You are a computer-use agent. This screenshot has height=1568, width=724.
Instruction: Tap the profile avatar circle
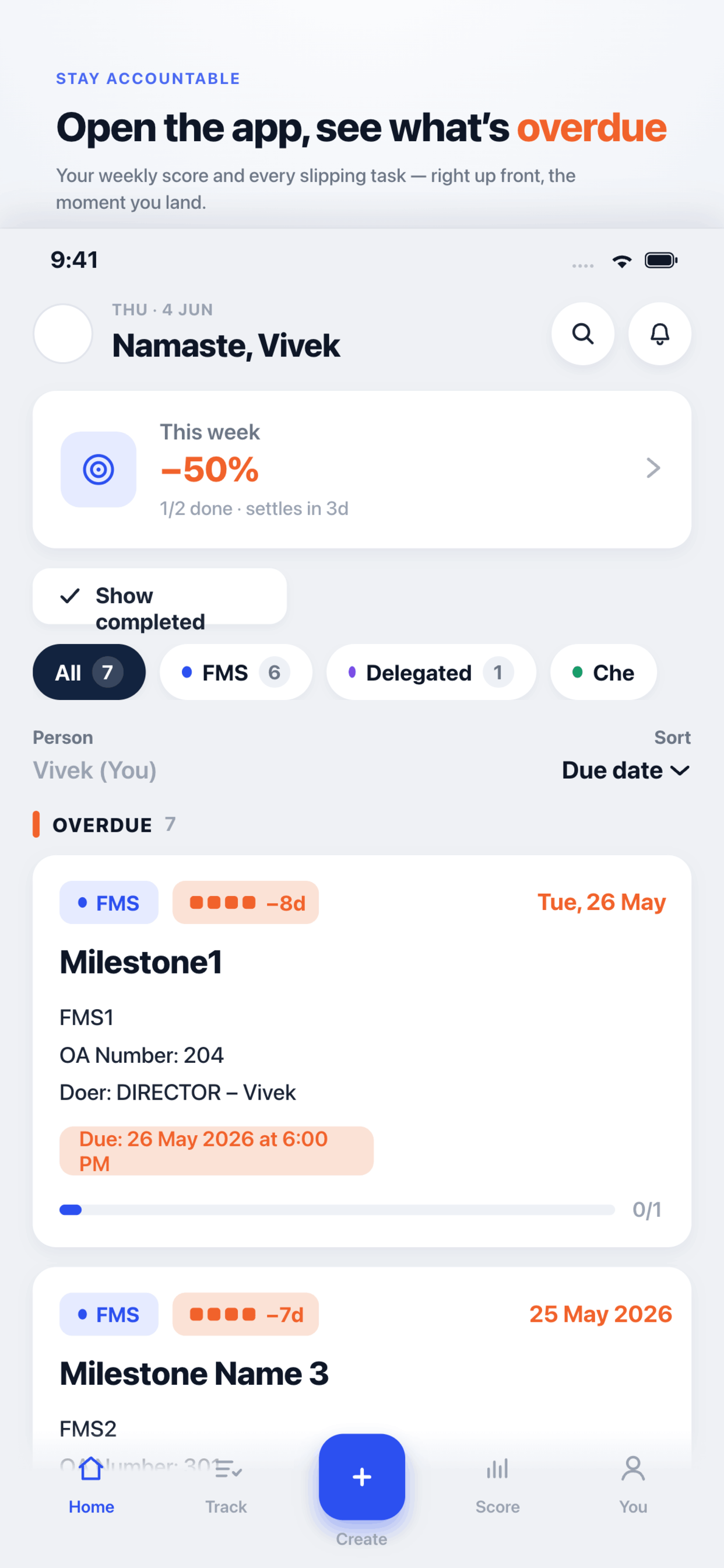[63, 334]
